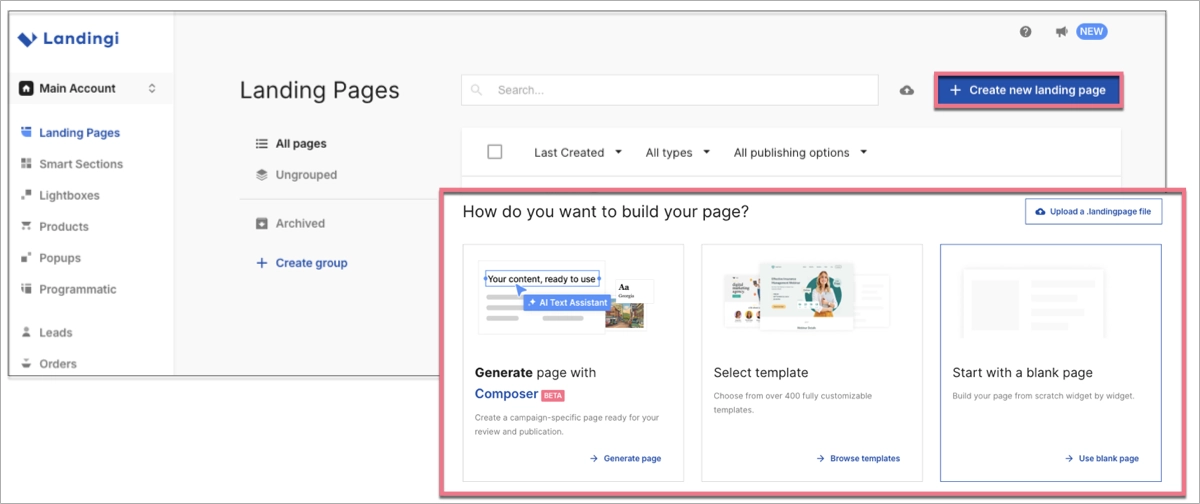1200x504 pixels.
Task: Open Programmatic in sidebar
Action: (77, 289)
